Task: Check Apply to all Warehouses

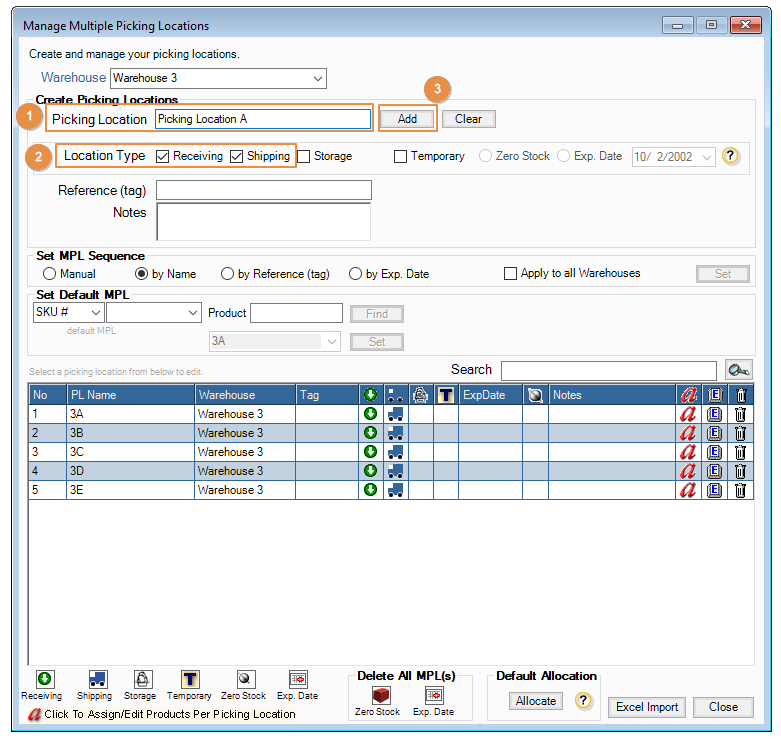Action: click(510, 274)
